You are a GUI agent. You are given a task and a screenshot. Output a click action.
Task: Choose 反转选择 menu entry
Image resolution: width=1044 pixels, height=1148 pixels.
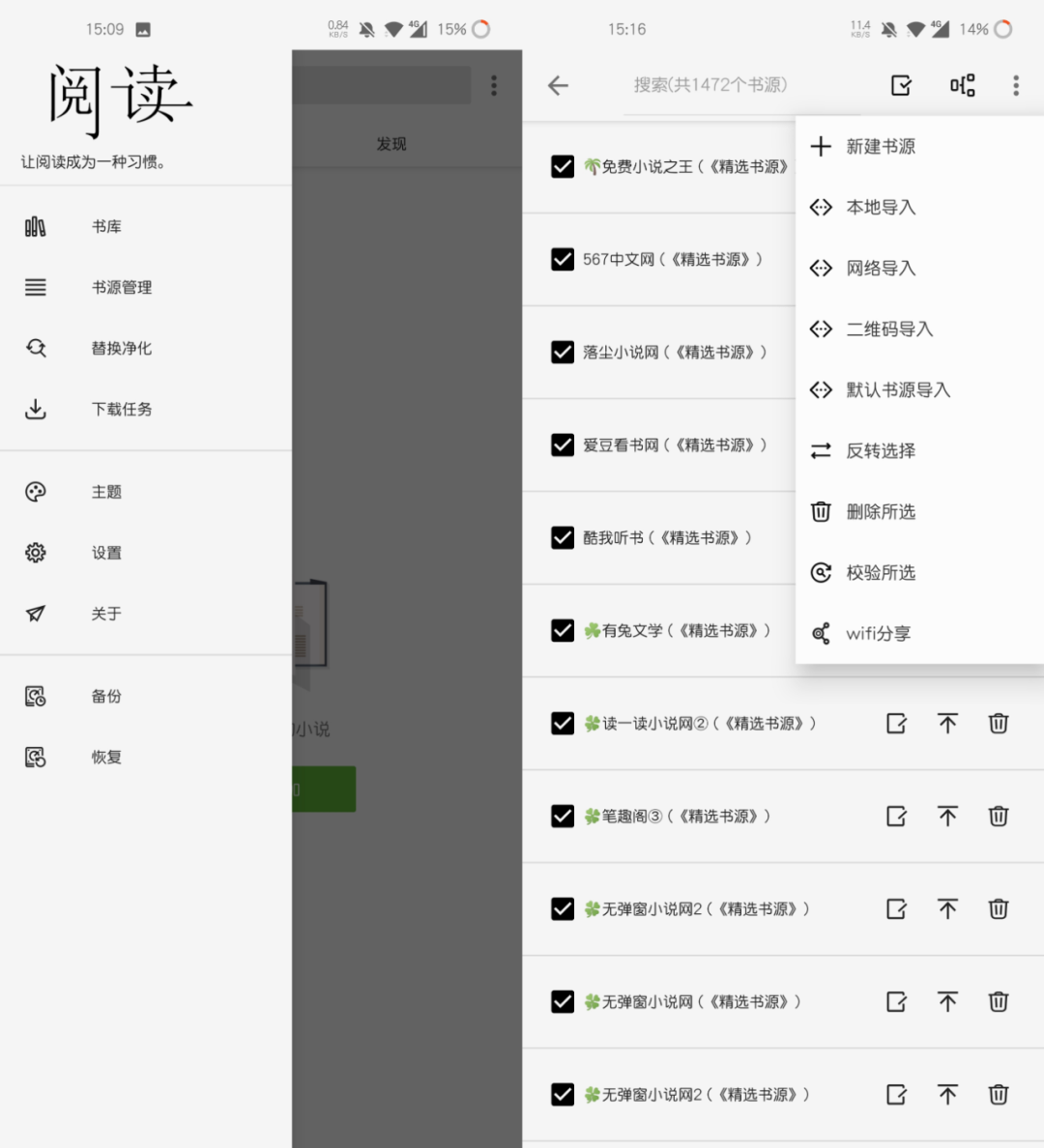pos(919,450)
